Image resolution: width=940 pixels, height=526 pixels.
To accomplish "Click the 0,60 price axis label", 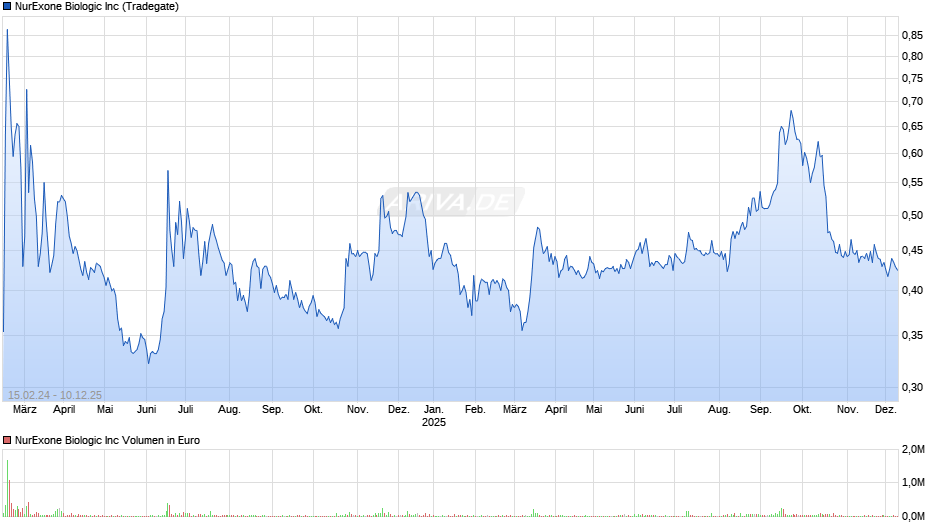I will pos(912,154).
